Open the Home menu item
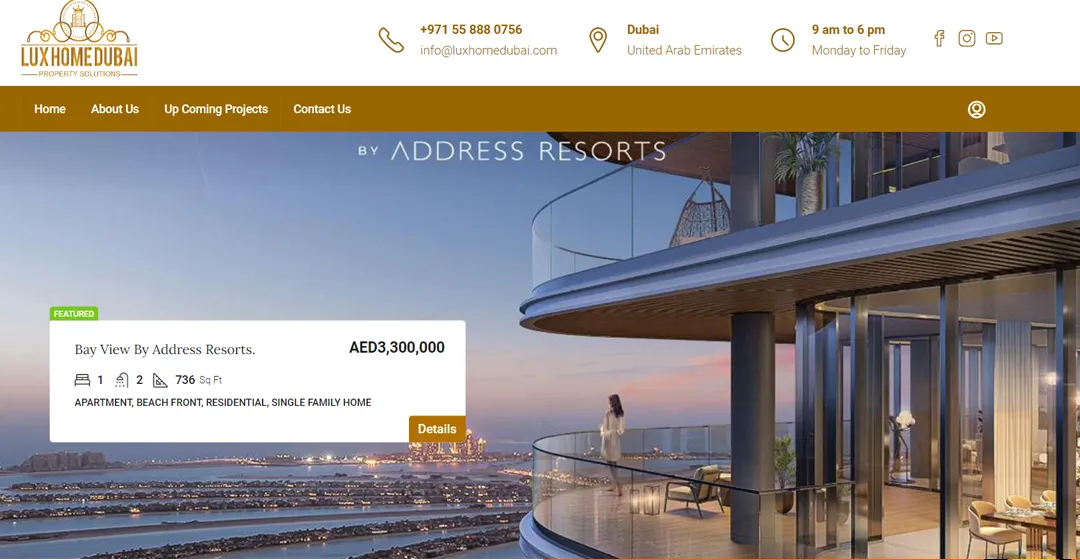 point(50,109)
